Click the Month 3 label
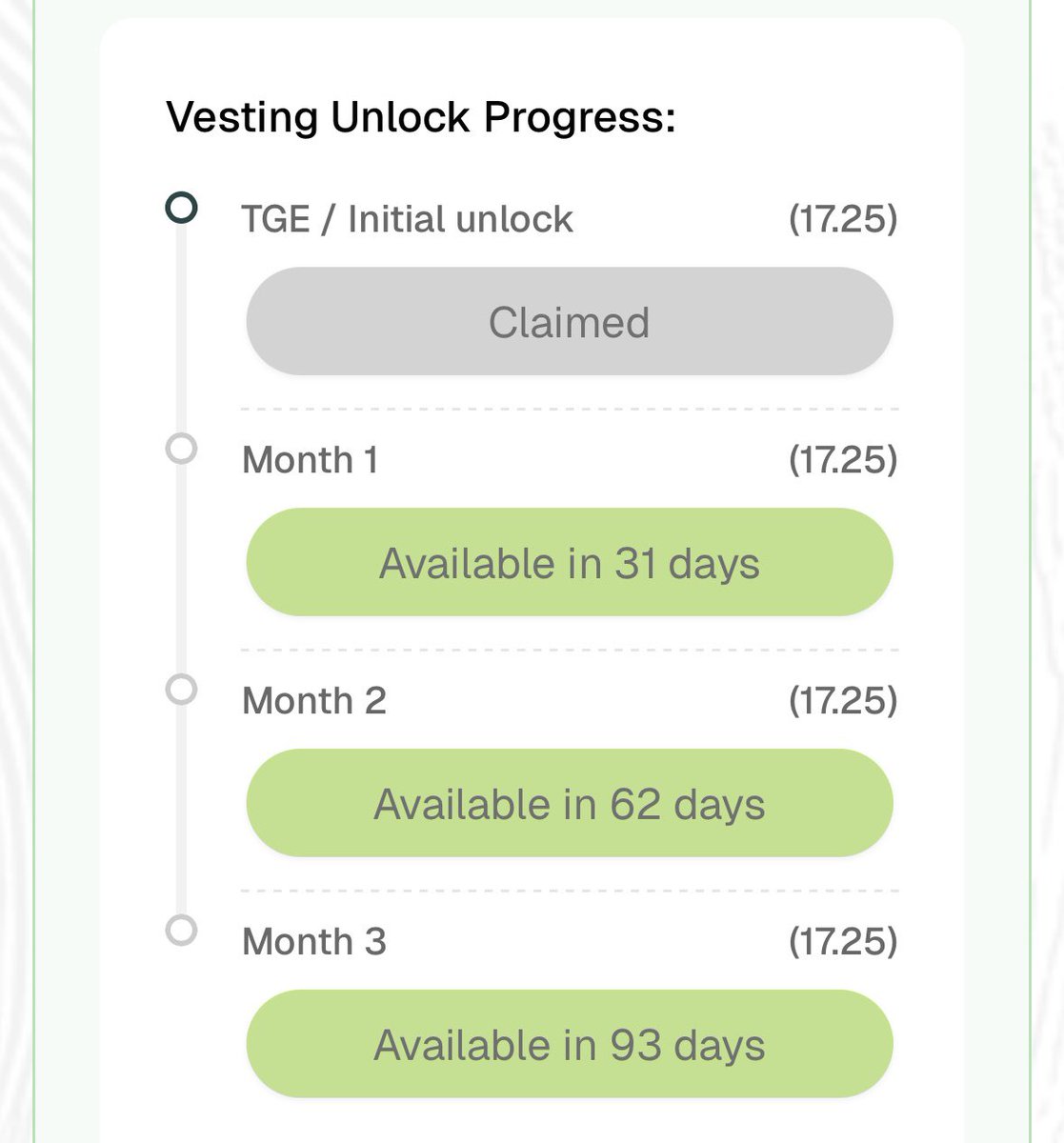This screenshot has height=1143, width=1064. tap(314, 942)
